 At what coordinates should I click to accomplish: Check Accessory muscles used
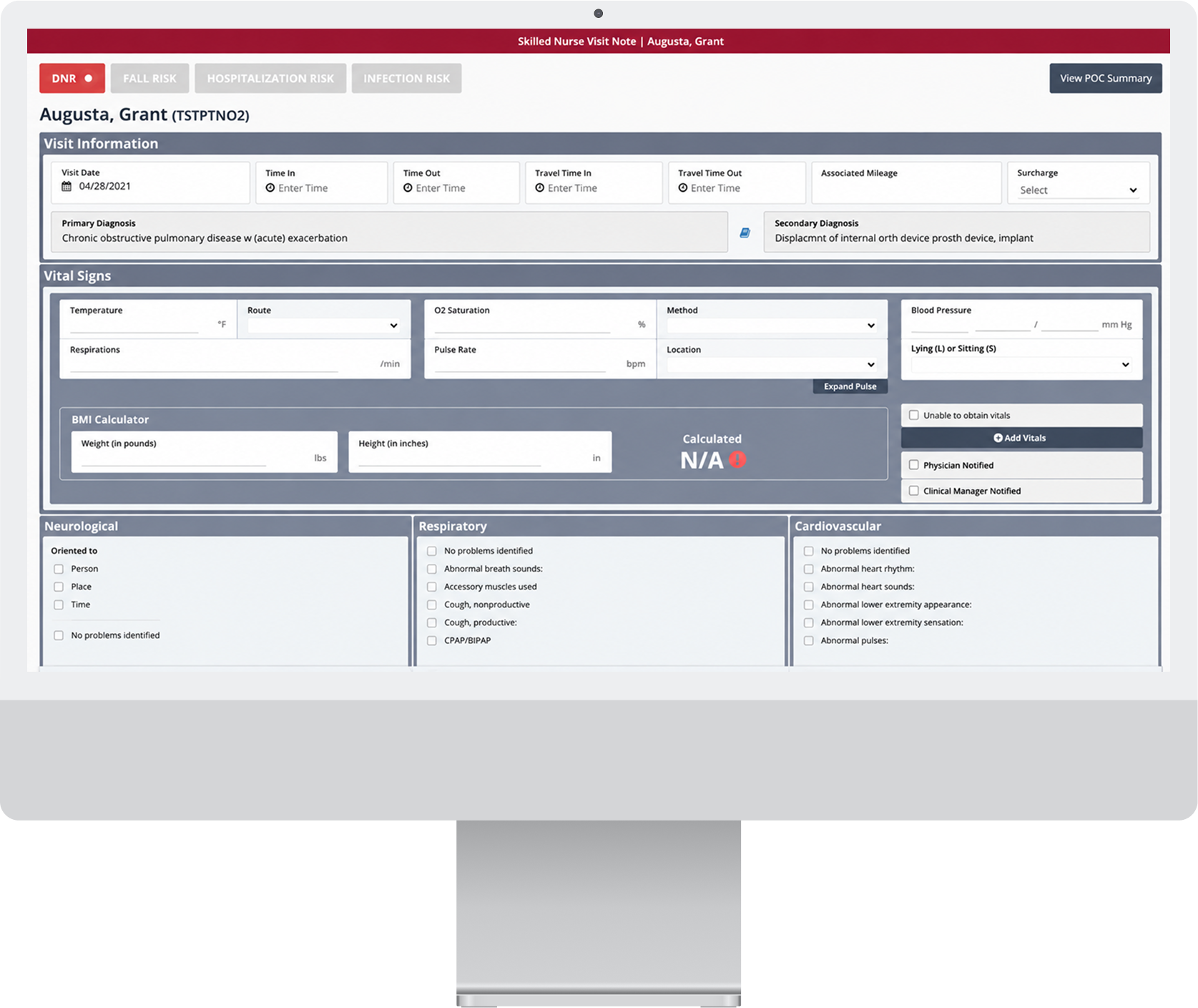pos(432,587)
